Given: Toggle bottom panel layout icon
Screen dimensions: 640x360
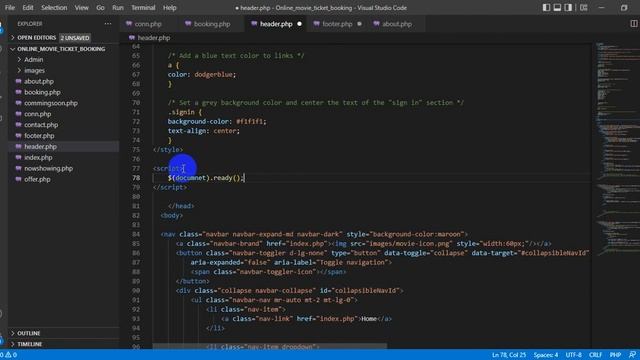Looking at the screenshot, I should (557, 8).
